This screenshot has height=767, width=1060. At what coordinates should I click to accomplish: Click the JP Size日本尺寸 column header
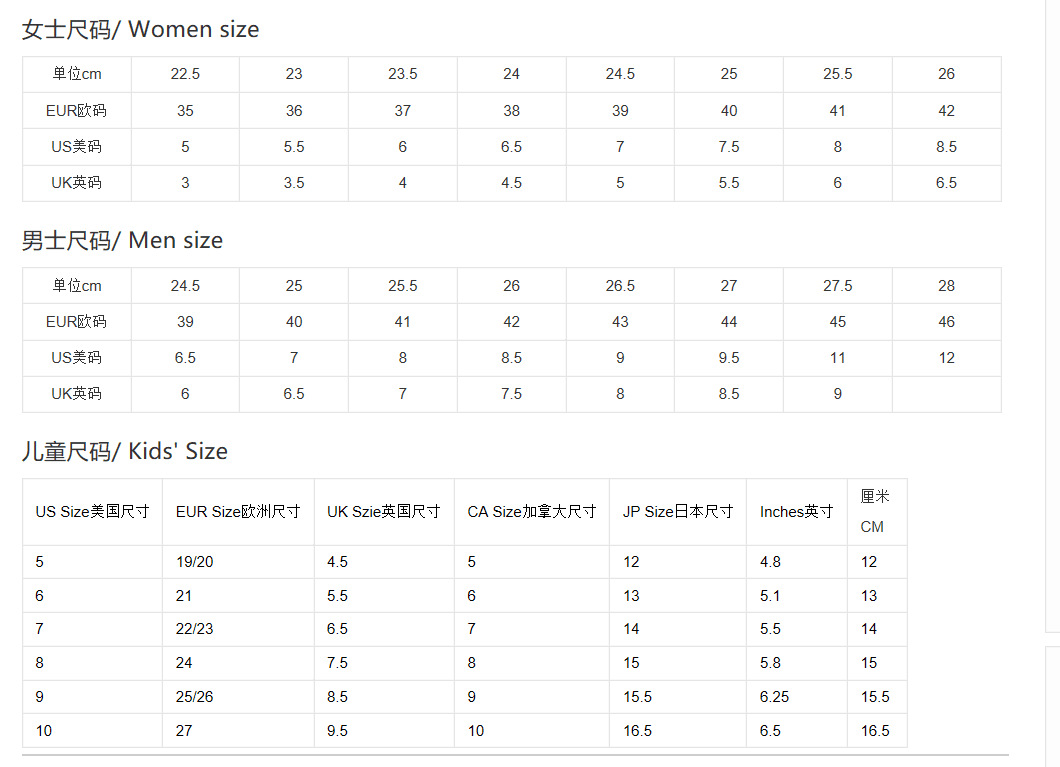[x=678, y=512]
